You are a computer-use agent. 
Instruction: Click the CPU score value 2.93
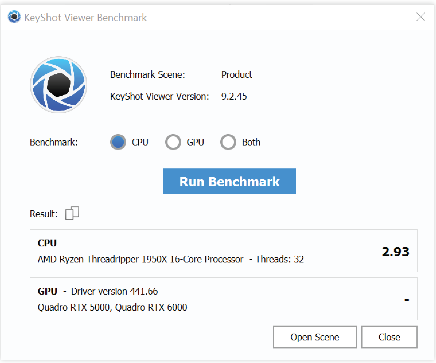coord(396,252)
